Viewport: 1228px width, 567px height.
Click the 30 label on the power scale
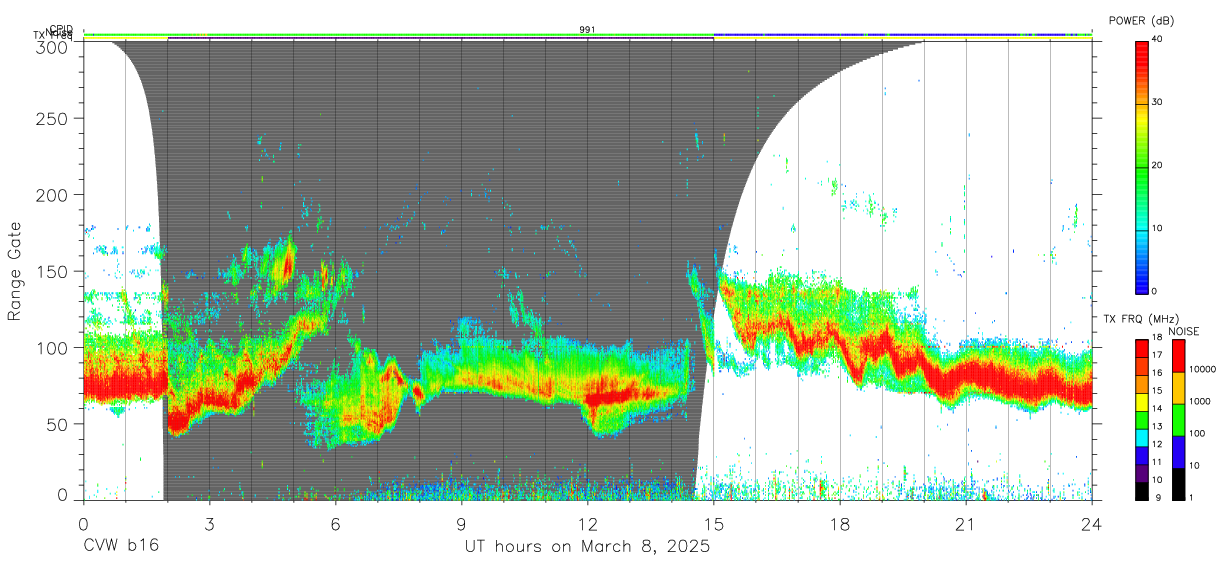[x=1159, y=102]
